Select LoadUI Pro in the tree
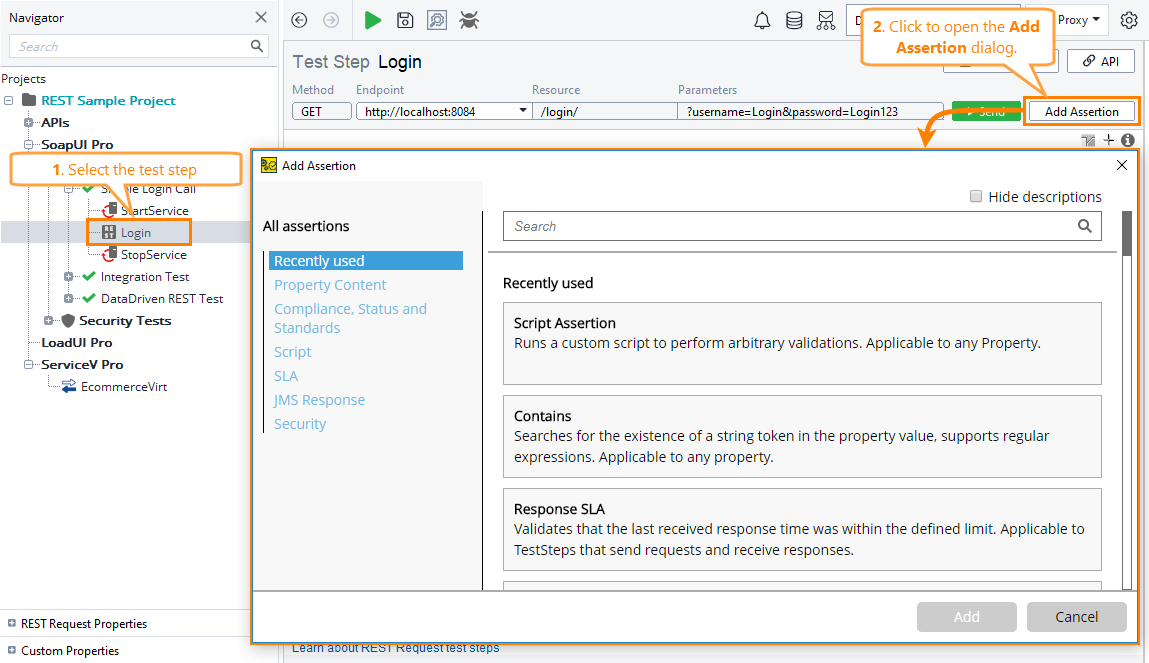Viewport: 1149px width, 663px height. (x=77, y=342)
